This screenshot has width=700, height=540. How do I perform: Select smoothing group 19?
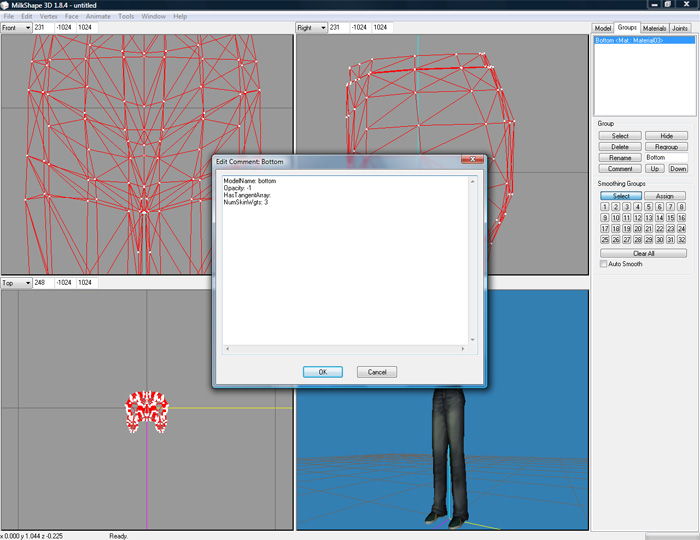tap(627, 228)
